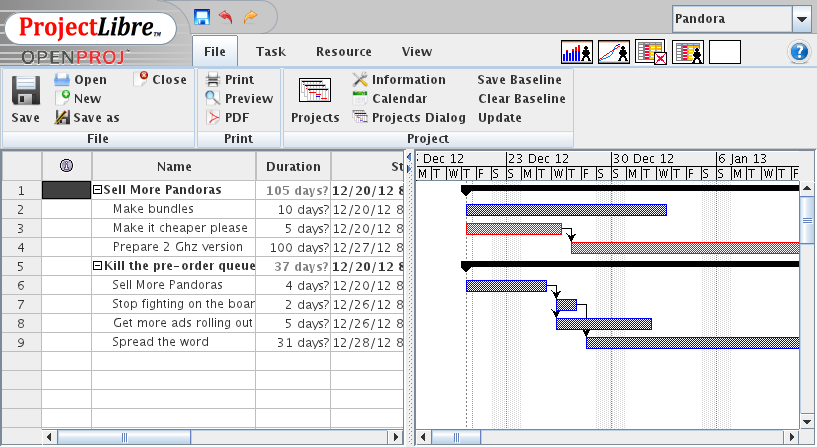The height and width of the screenshot is (447, 817).
Task: Select the blue Make bundles Gantt bar
Action: tap(566, 209)
